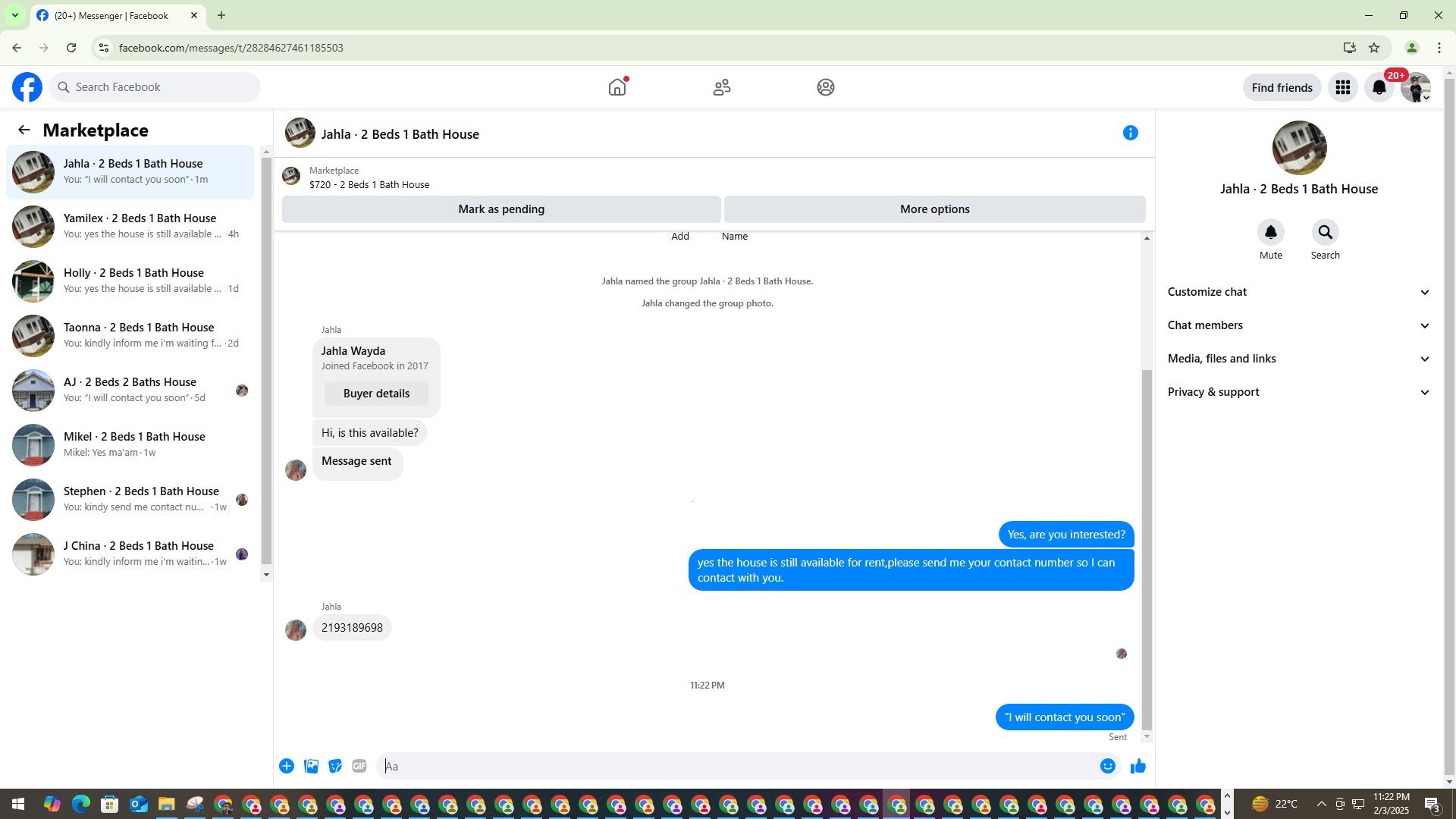Reload the Messenger page

point(71,48)
